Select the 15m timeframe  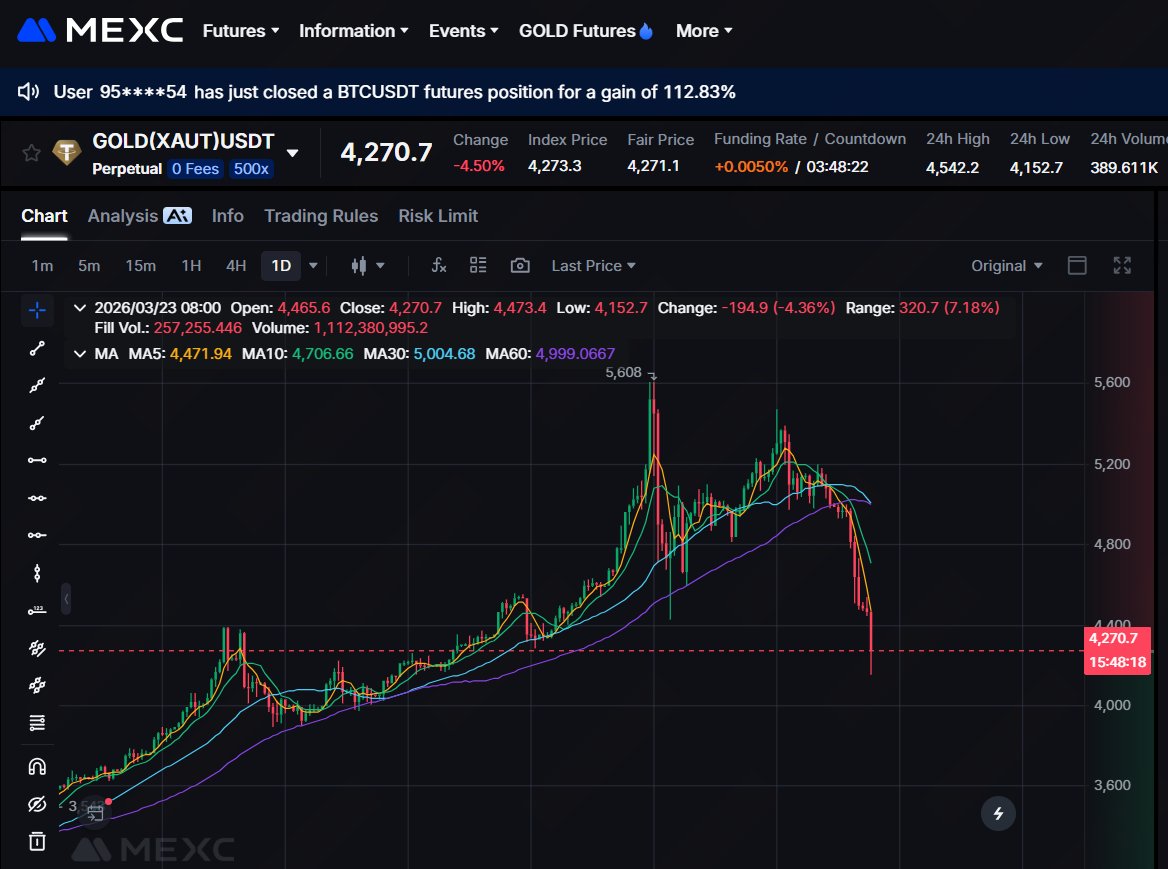[141, 266]
